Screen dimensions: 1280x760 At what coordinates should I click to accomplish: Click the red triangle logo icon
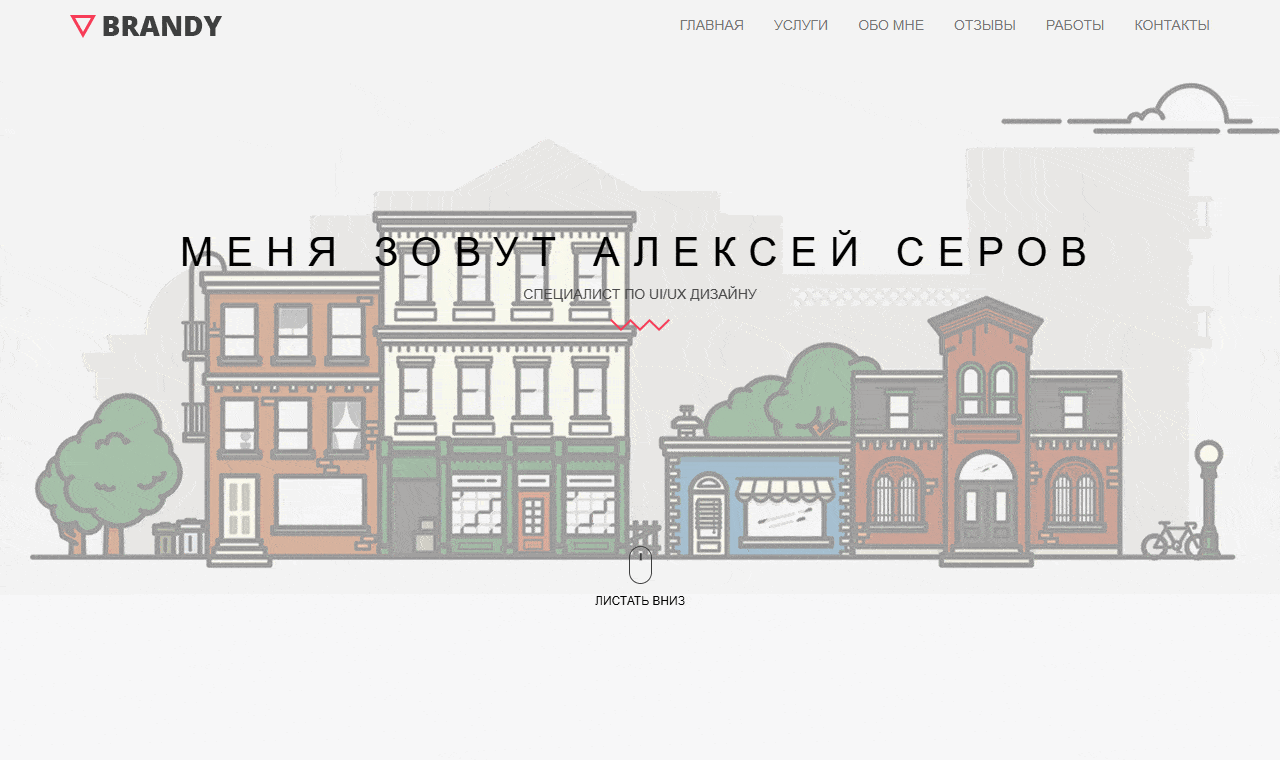[83, 26]
